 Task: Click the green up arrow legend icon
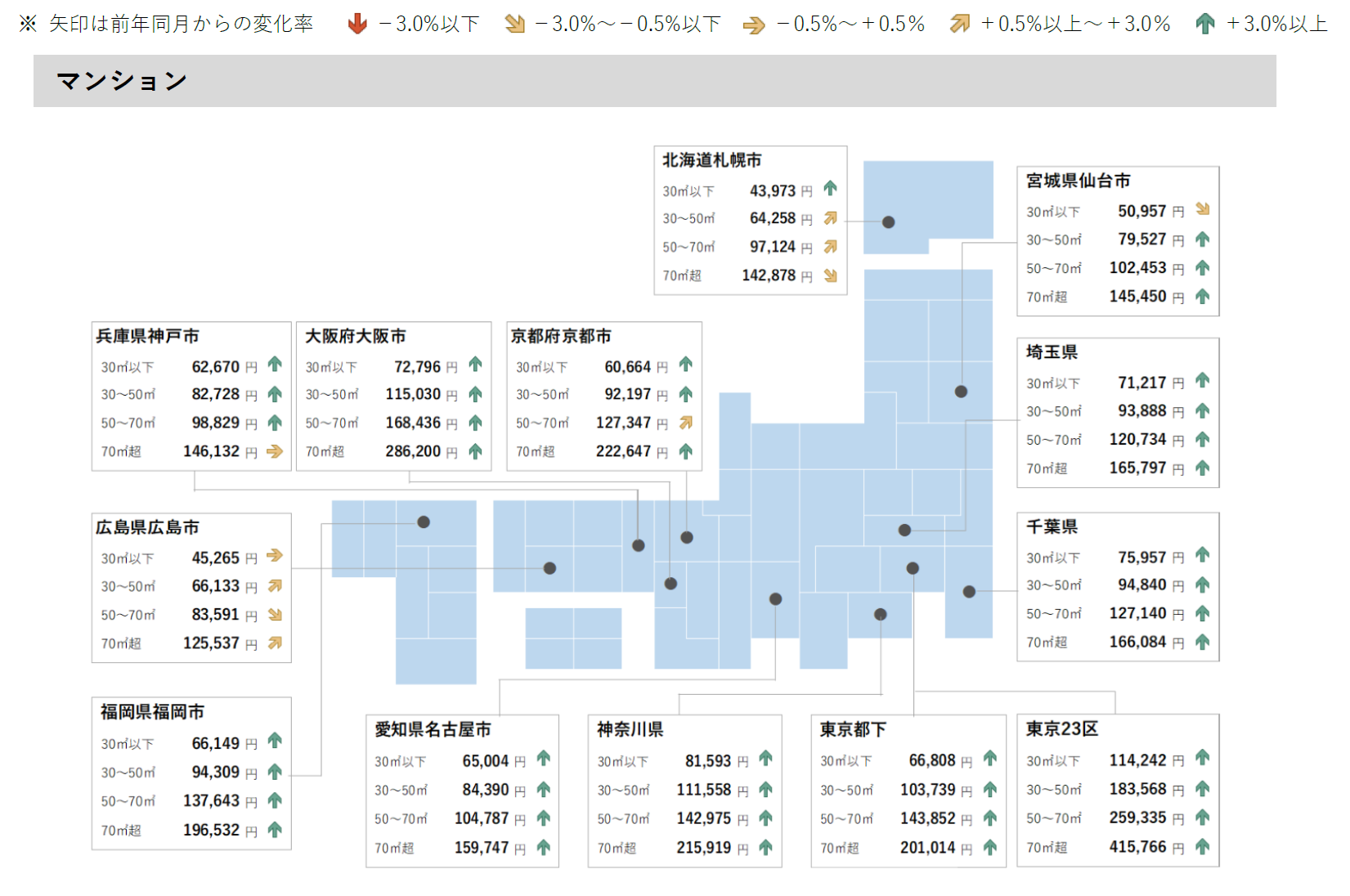pos(1204,24)
